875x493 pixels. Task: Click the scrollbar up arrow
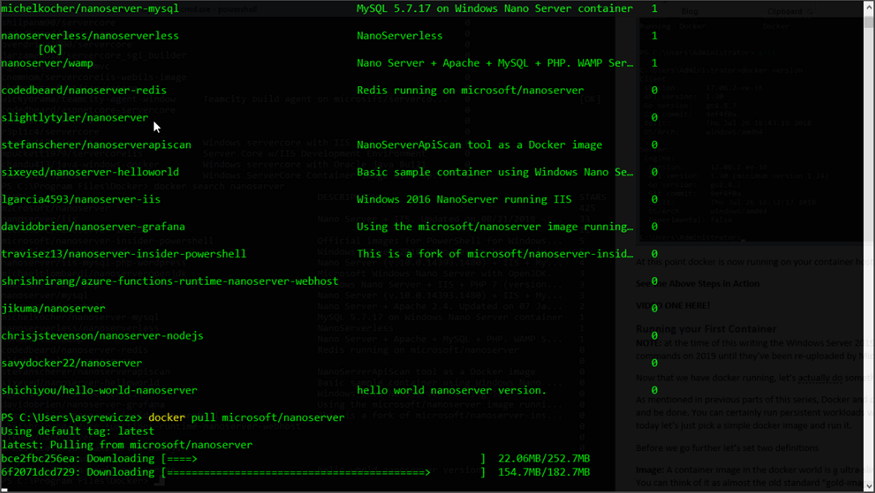point(869,6)
